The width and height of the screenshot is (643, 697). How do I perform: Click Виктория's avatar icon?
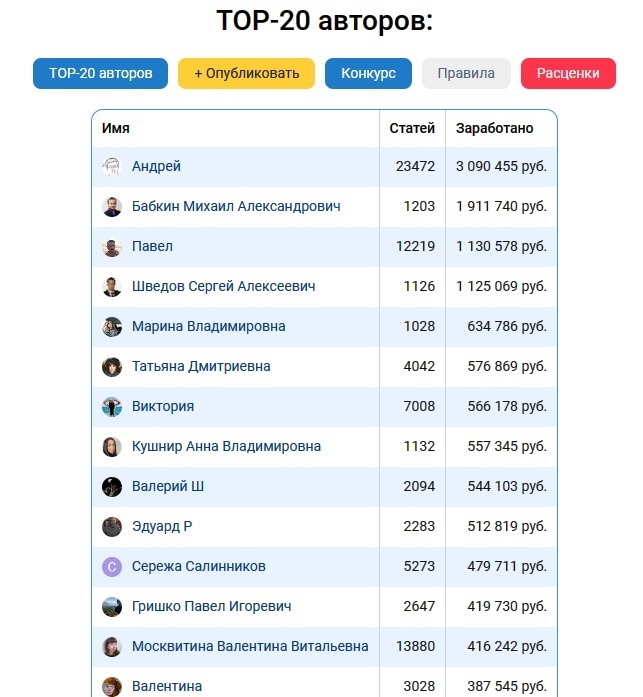(112, 407)
